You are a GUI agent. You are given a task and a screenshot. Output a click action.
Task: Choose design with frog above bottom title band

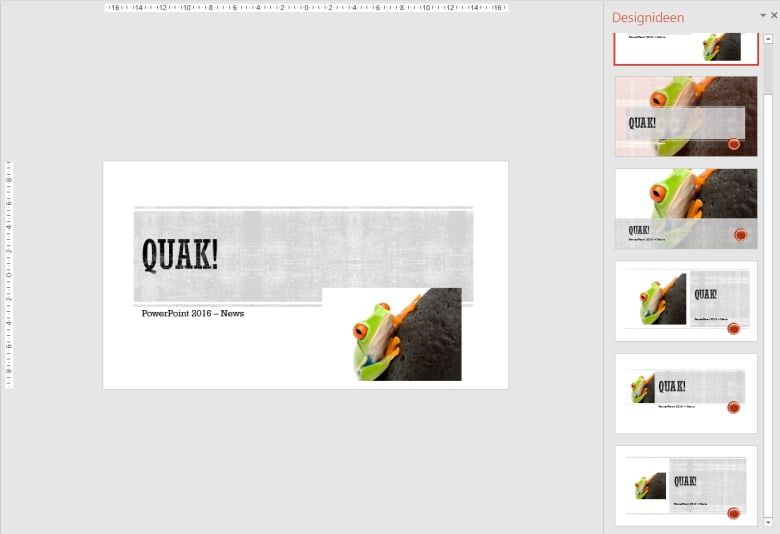(686, 209)
